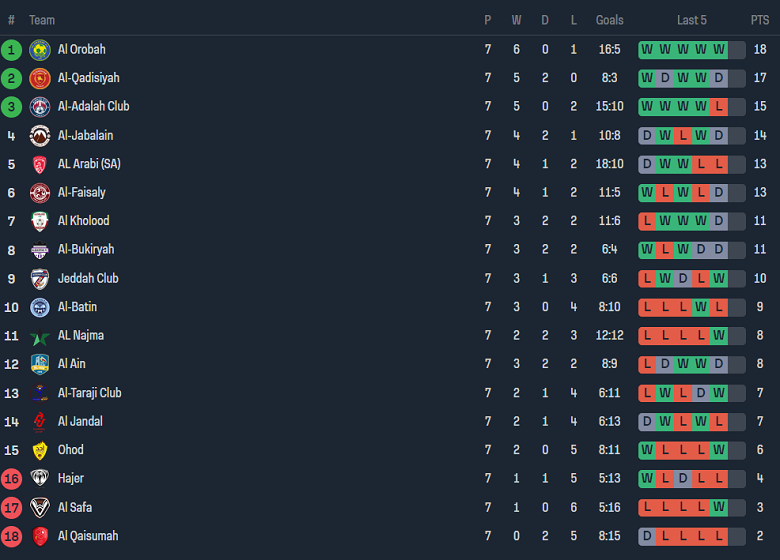Open the Jeddah Club team page
This screenshot has height=560, width=780.
(x=88, y=279)
